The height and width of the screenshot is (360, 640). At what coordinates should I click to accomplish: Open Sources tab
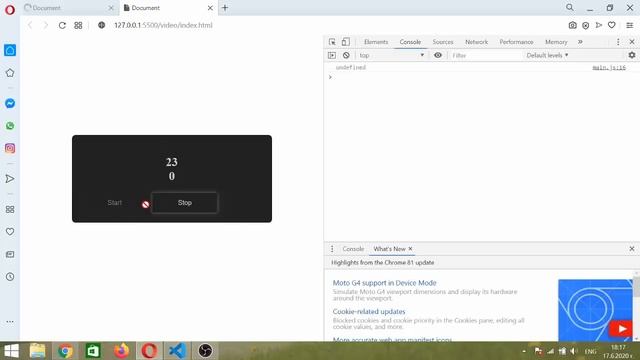(x=443, y=42)
